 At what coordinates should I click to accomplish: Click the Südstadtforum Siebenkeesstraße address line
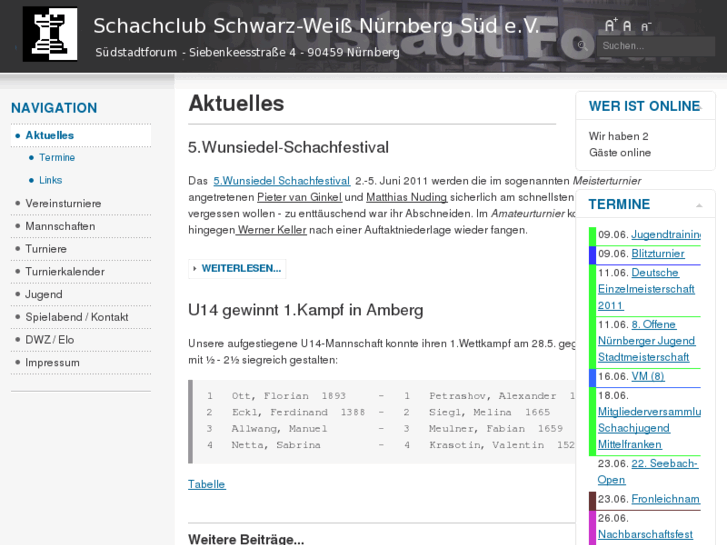tap(247, 52)
